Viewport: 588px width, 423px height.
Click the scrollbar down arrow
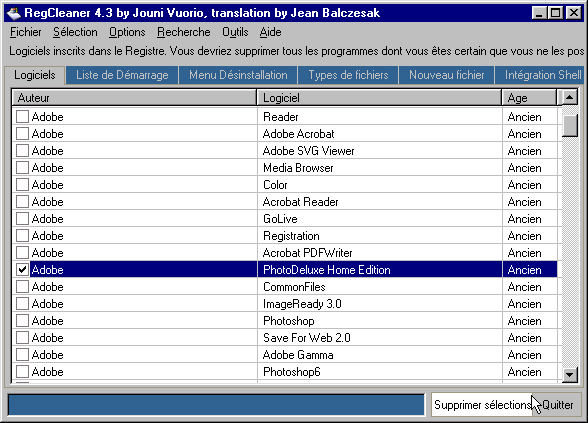(x=569, y=374)
